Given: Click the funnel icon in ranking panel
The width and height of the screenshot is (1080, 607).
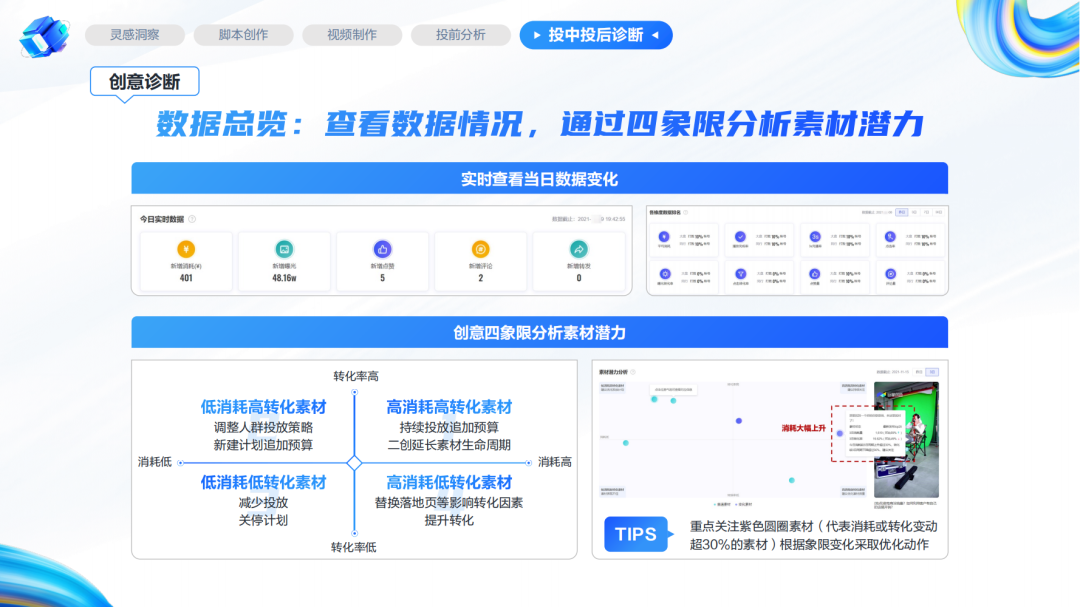Looking at the screenshot, I should 740,274.
